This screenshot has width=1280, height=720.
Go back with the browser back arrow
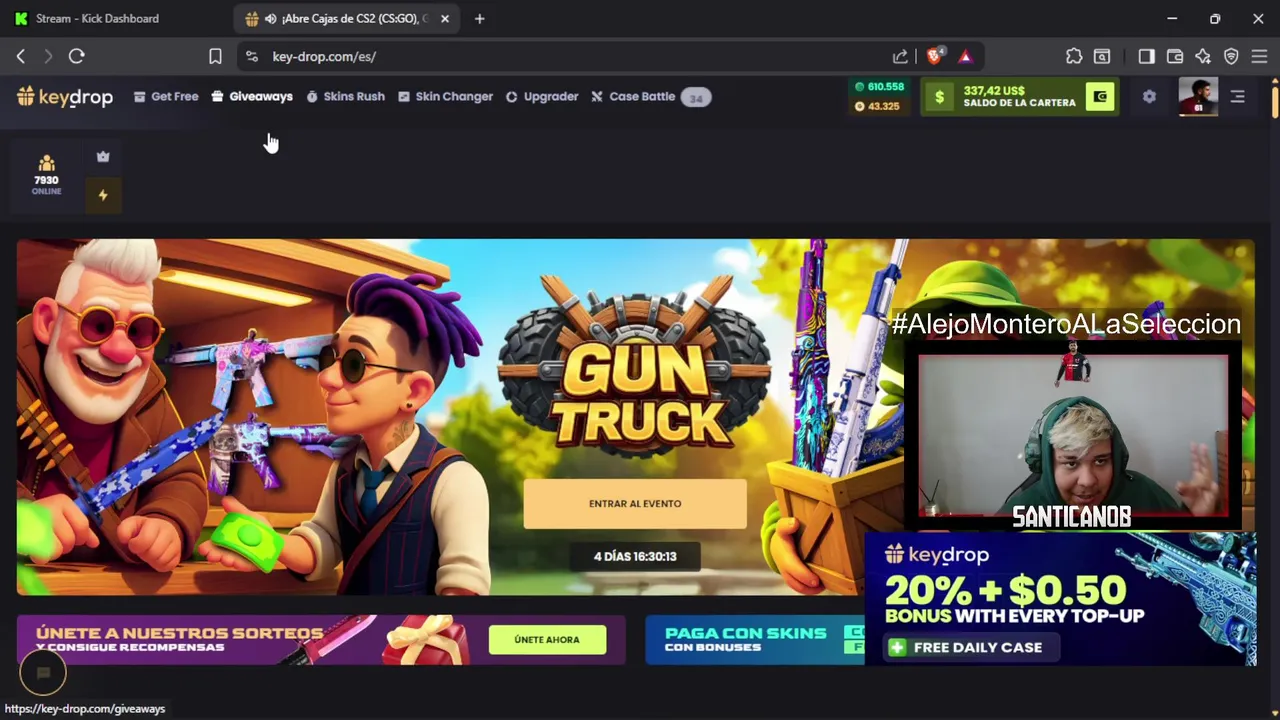coord(21,57)
